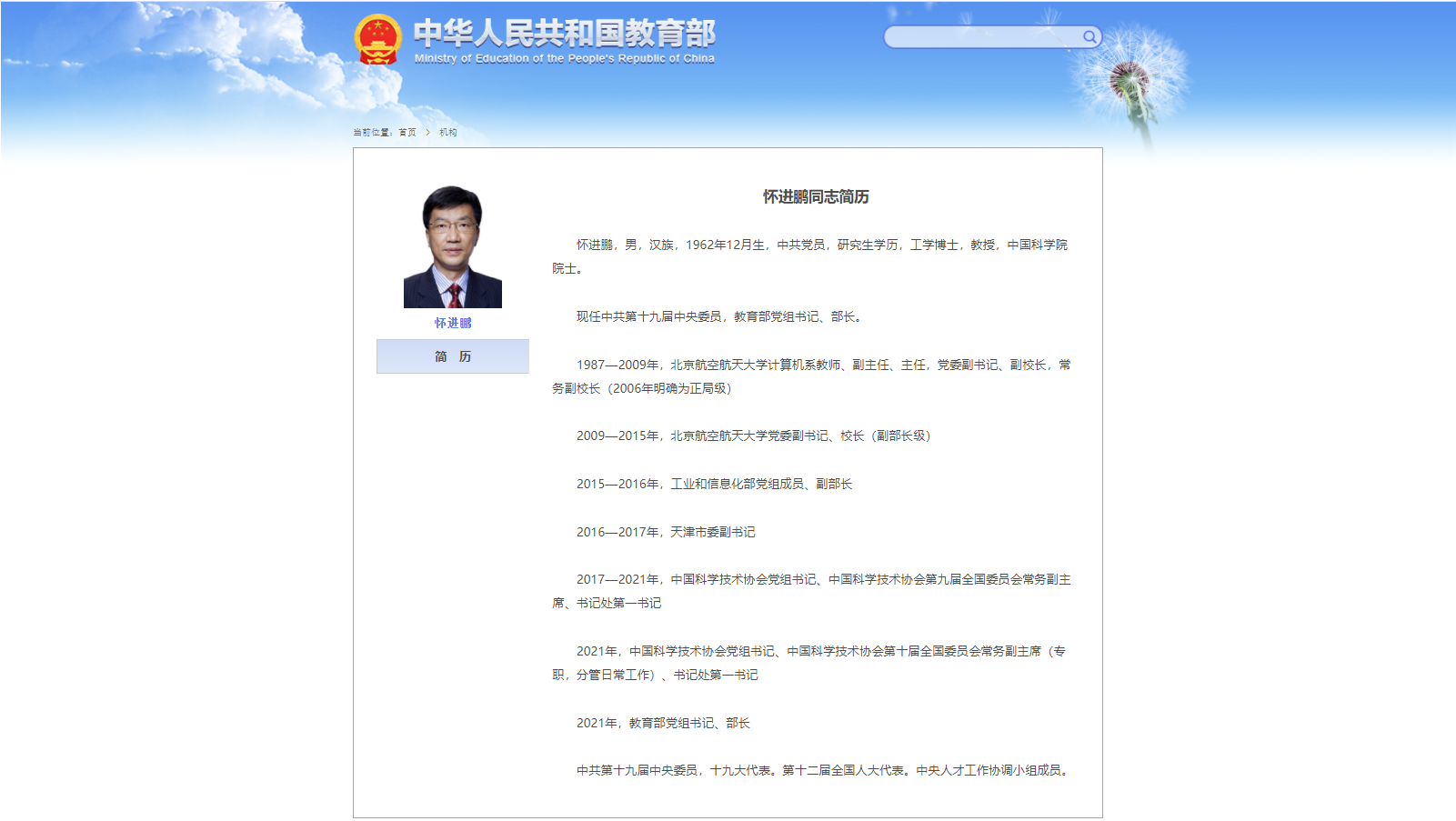The width and height of the screenshot is (1456, 821).
Task: Click the 2015—2016年 工业和信息化部 entry
Action: pyautogui.click(x=714, y=485)
